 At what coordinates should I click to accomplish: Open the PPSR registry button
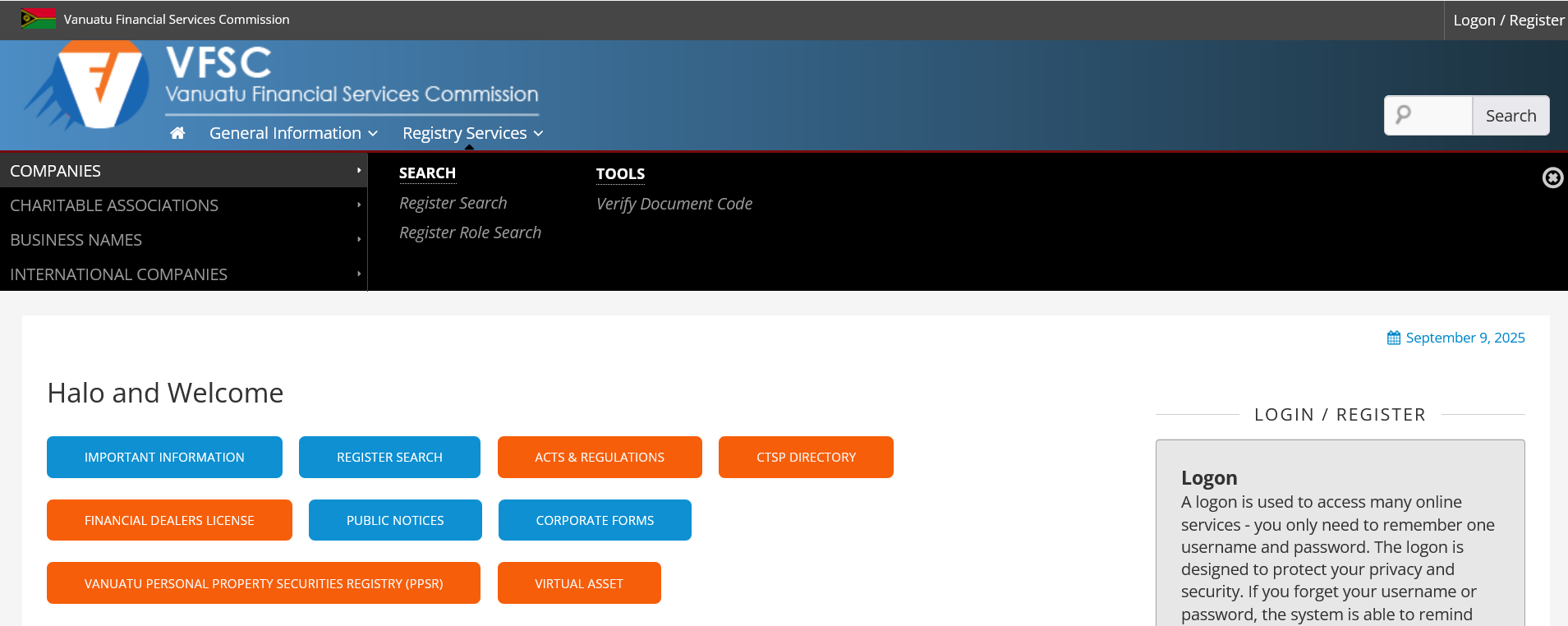pos(264,583)
